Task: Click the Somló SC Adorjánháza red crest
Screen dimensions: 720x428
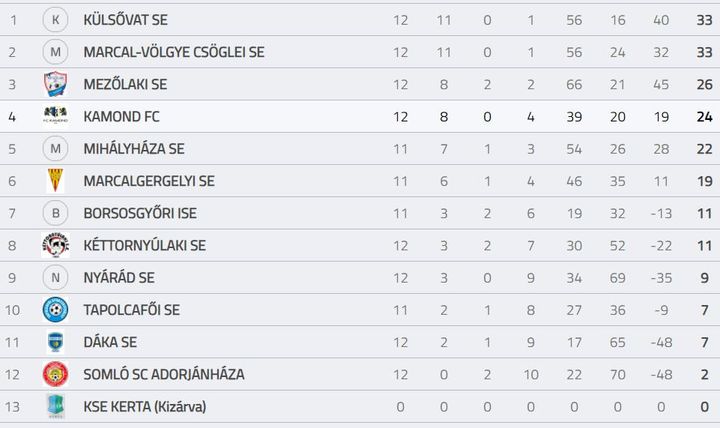Action: 55,374
